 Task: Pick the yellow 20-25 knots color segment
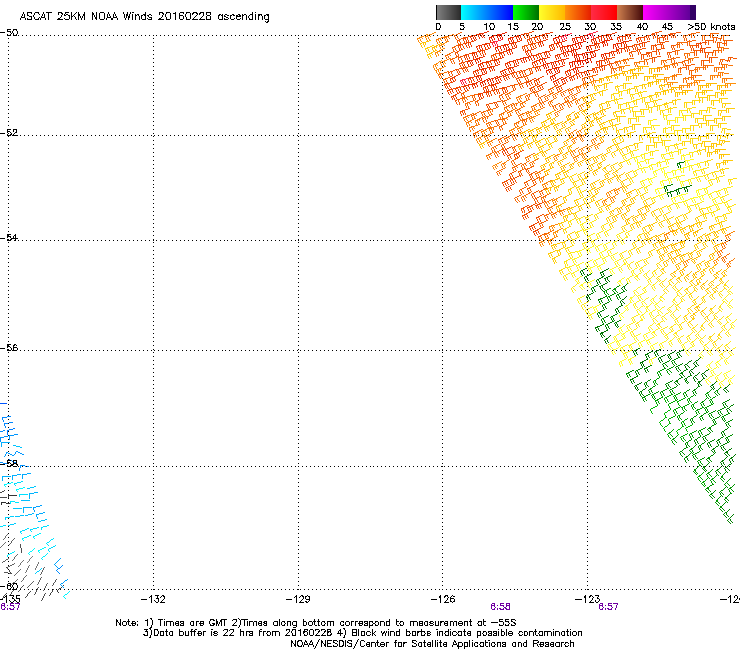[x=552, y=12]
